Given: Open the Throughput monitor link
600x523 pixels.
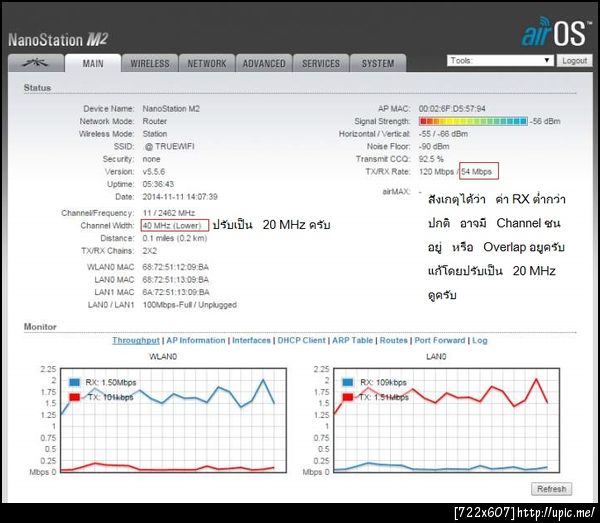Looking at the screenshot, I should (x=136, y=341).
